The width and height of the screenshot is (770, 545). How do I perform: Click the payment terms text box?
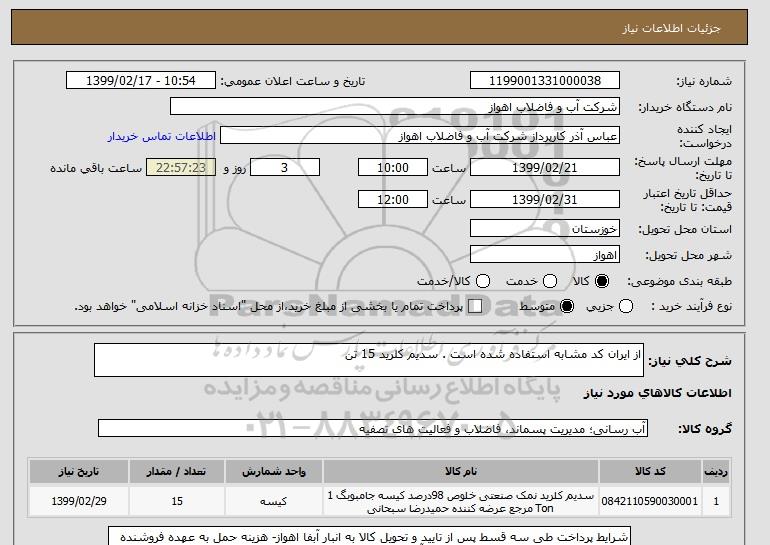[x=369, y=536]
